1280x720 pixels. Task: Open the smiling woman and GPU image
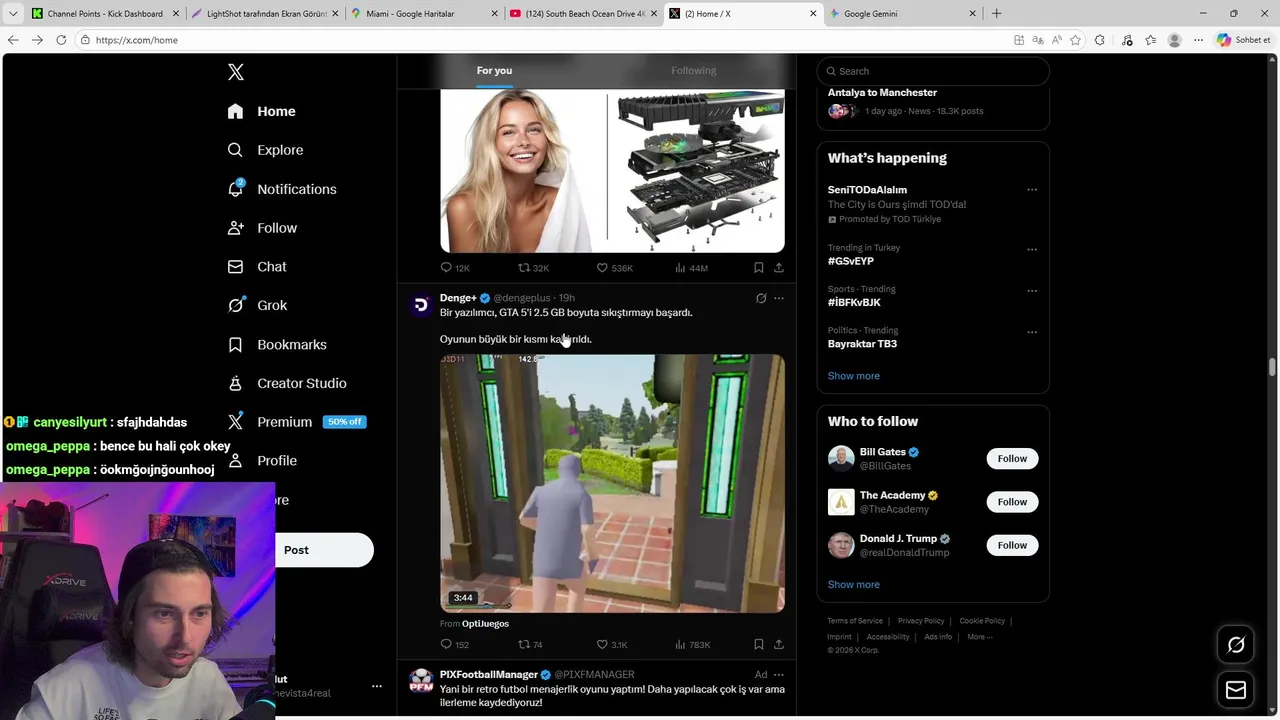[612, 171]
